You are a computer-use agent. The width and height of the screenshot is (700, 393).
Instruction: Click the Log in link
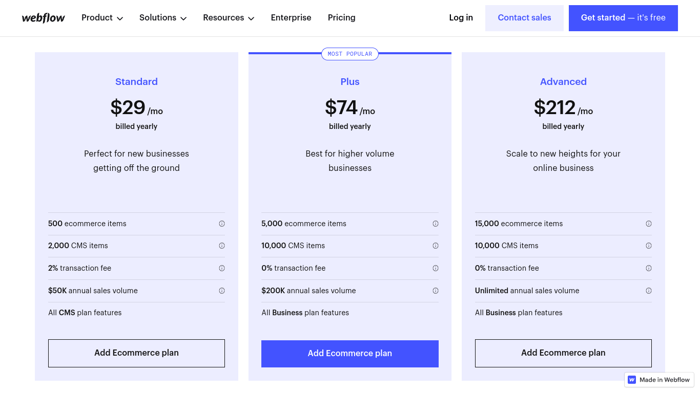coord(461,18)
